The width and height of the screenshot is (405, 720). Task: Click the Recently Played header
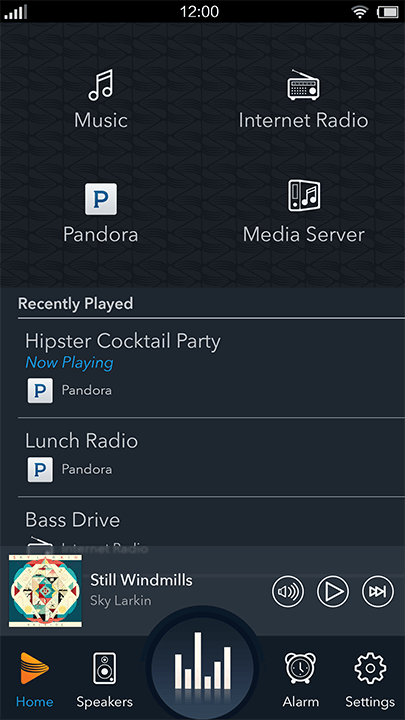[x=76, y=304]
